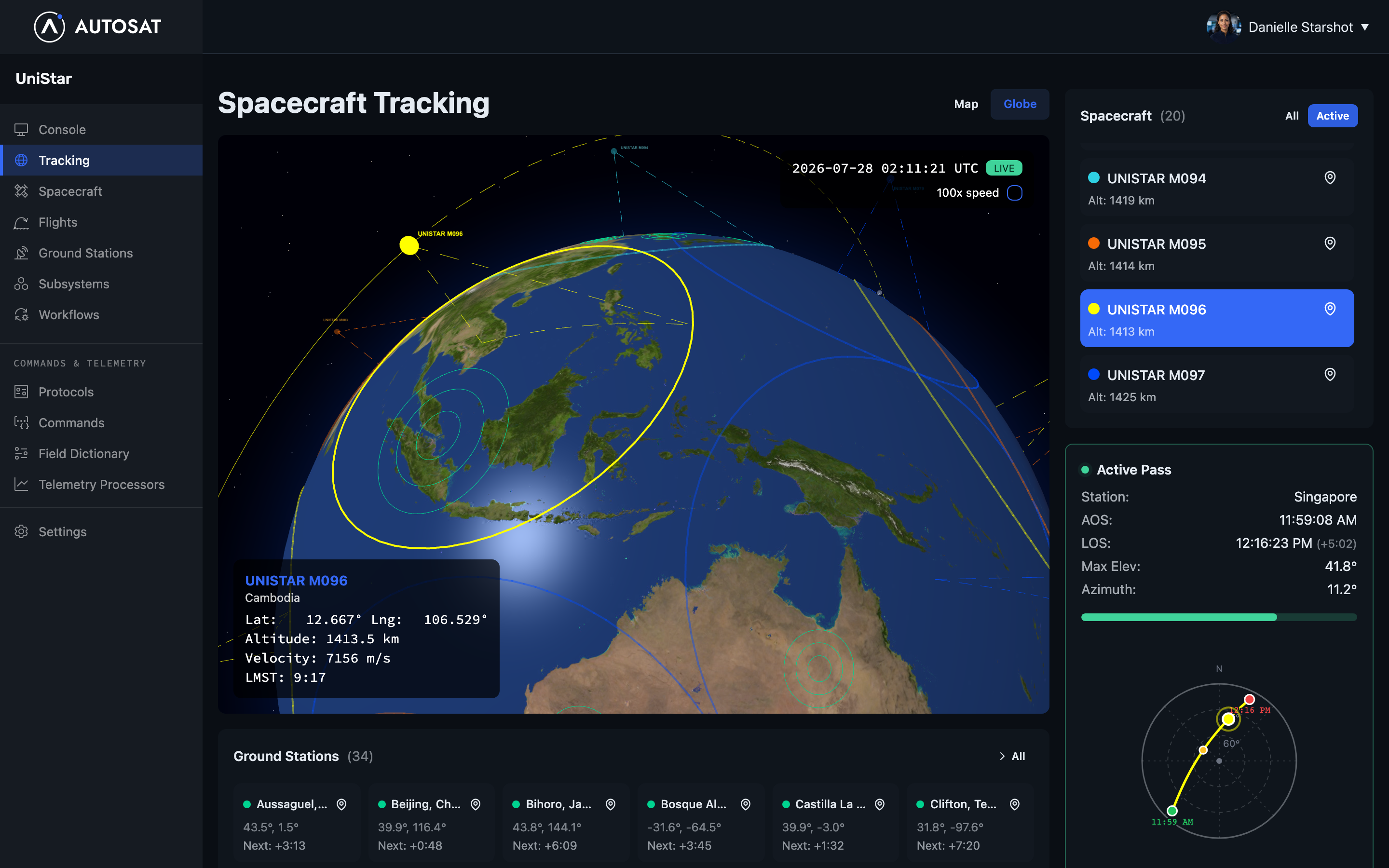The width and height of the screenshot is (1389, 868).
Task: Click the 'Next: +7:20' Clifton entry
Action: click(948, 846)
